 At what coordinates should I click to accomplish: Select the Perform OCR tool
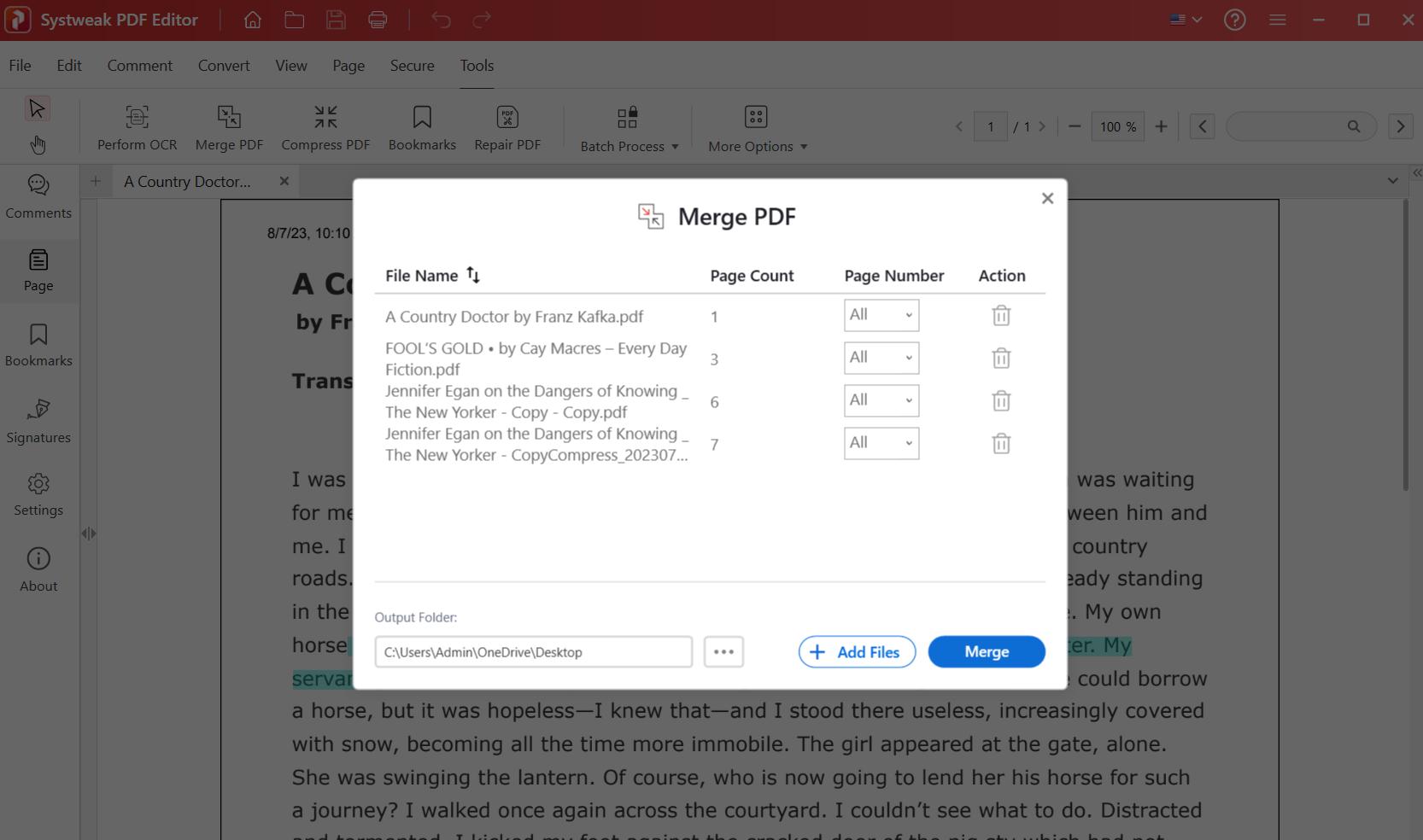click(x=137, y=125)
